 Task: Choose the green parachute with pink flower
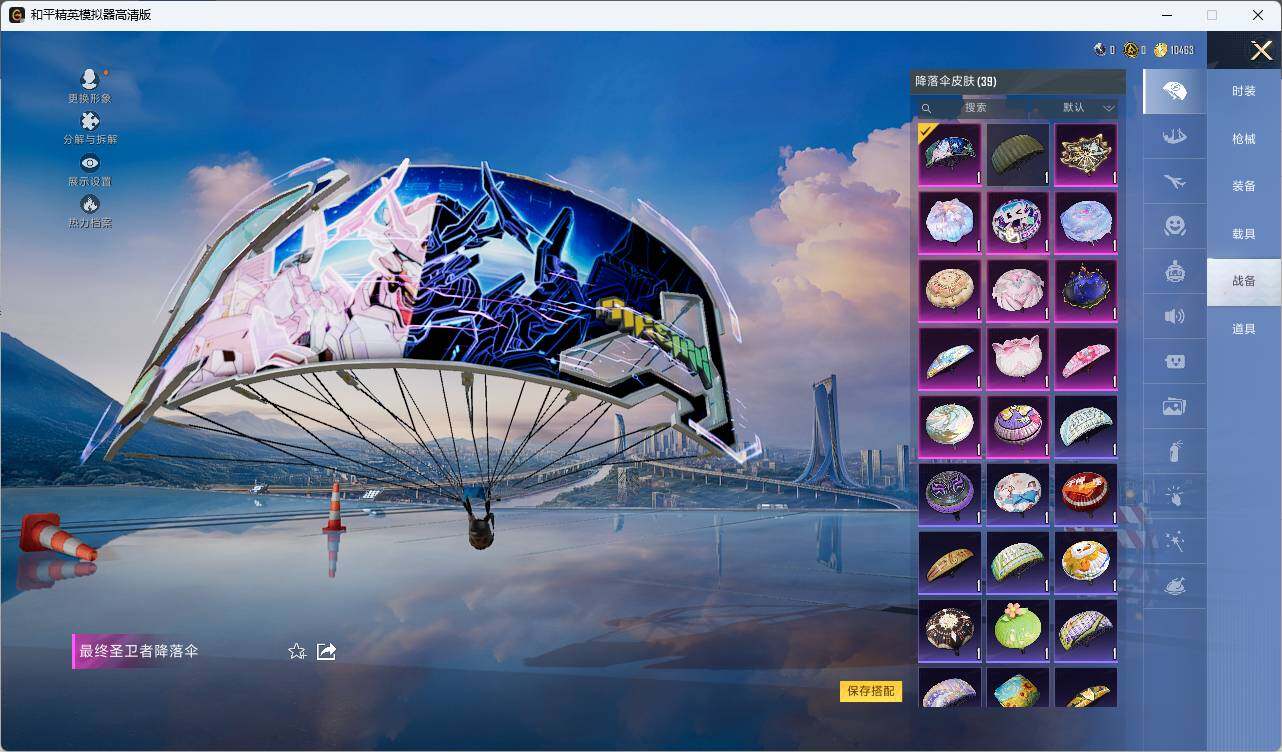[1018, 630]
